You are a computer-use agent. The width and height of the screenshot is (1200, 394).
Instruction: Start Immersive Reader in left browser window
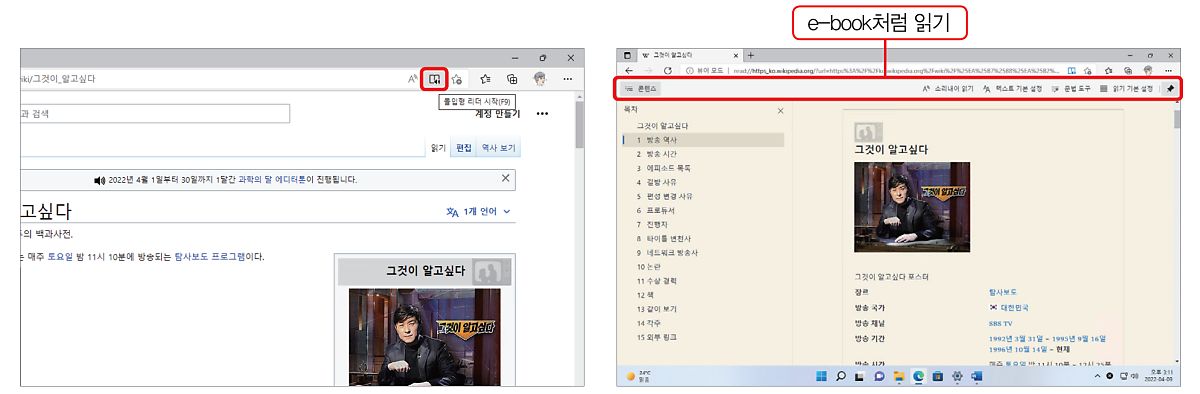point(436,78)
